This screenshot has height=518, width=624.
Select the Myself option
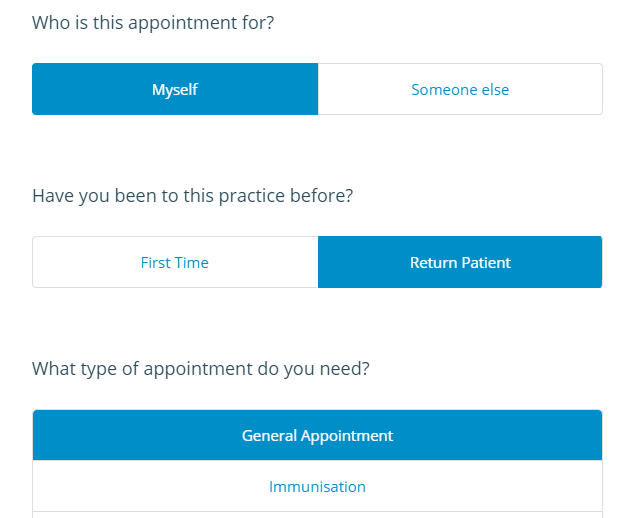pos(175,89)
